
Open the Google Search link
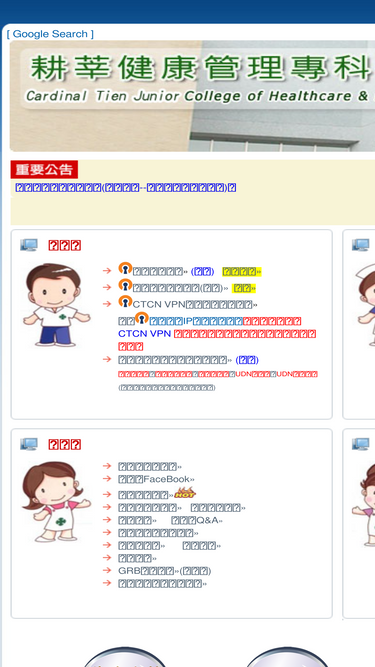tap(50, 34)
